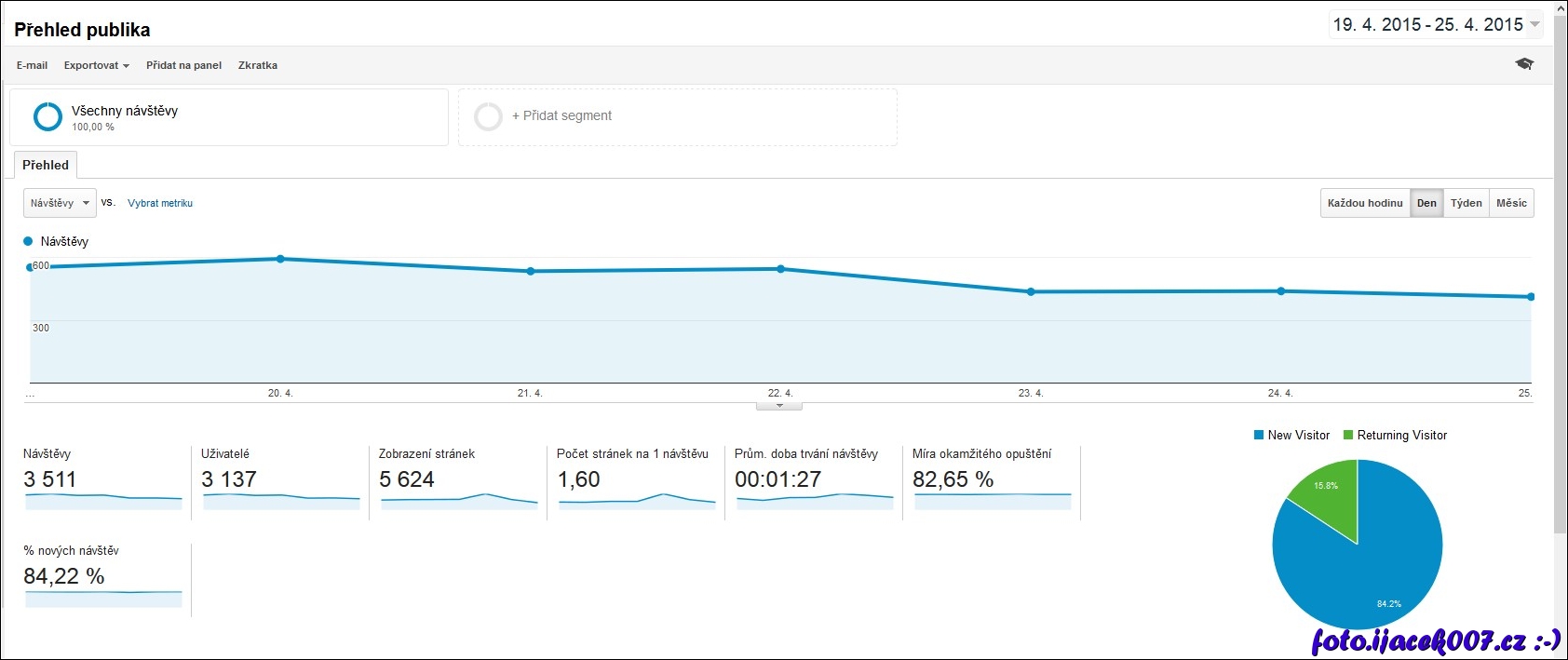Expand the Exportovat dropdown menu

(96, 65)
